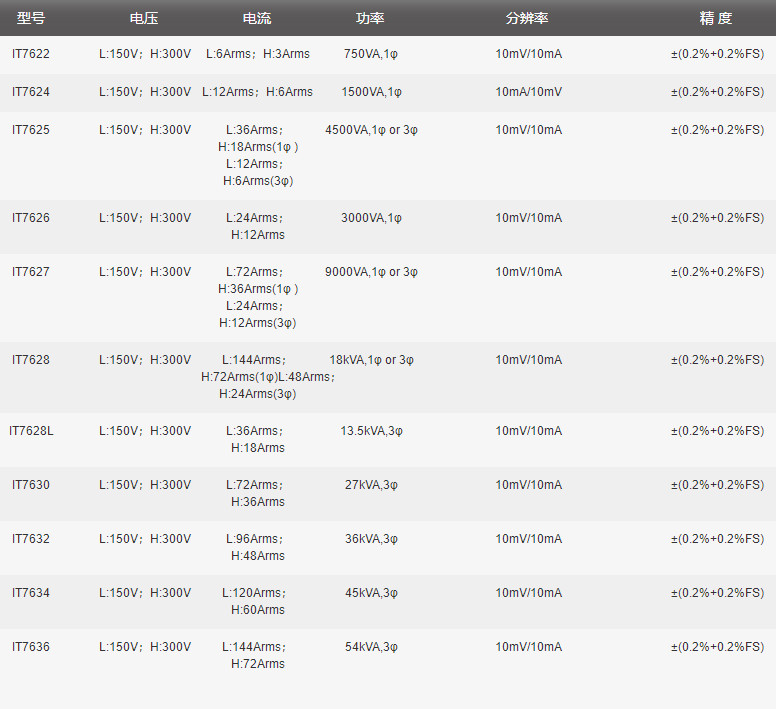Click the 电流 column header
The image size is (776, 709).
coord(257,18)
